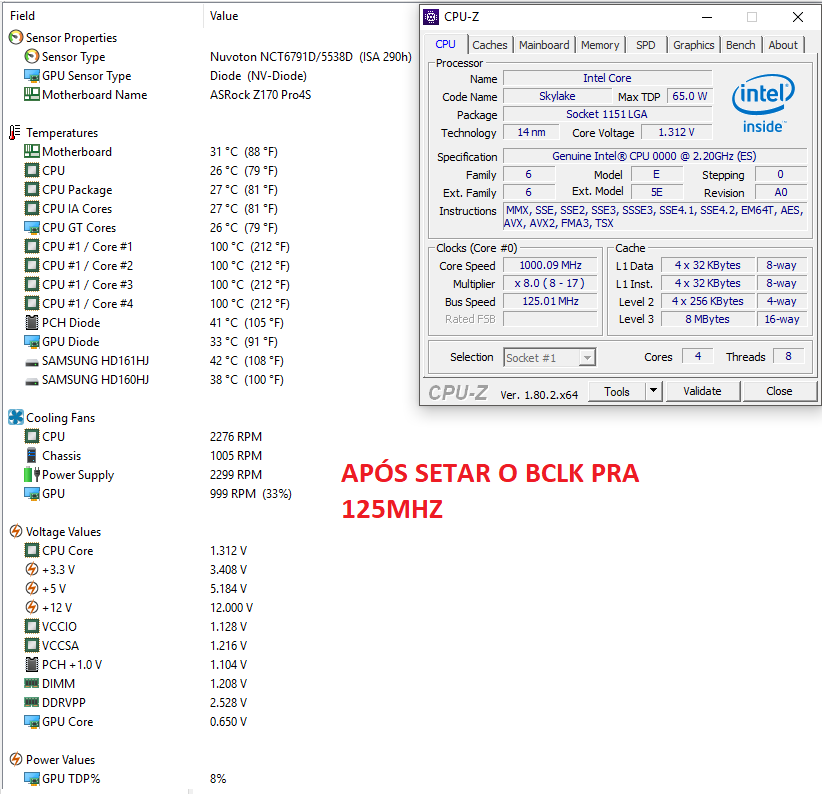Click the Sensor Properties gauge icon

pyautogui.click(x=16, y=37)
